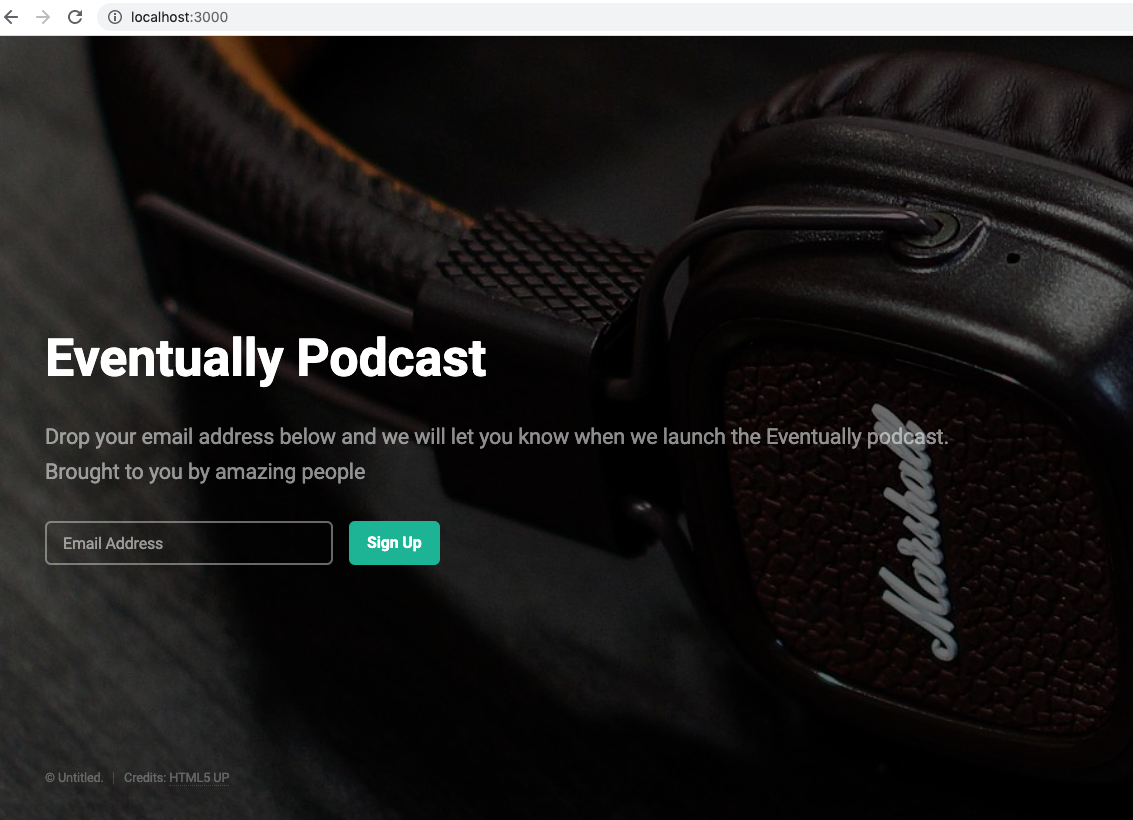Click the 'Drop your email address below' sentence
This screenshot has height=820, width=1133.
coord(496,437)
